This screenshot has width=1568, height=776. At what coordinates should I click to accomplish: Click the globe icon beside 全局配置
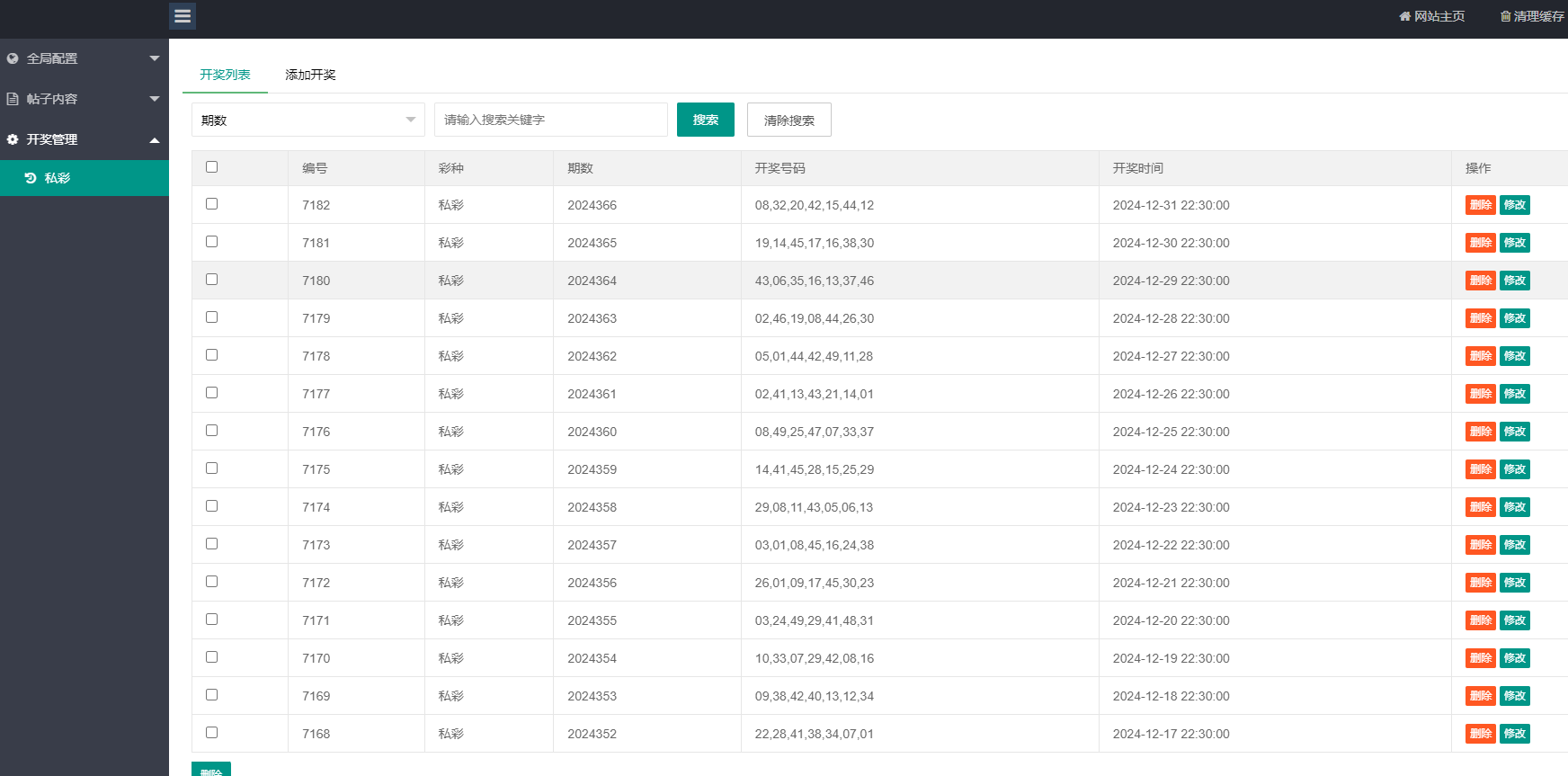(13, 58)
